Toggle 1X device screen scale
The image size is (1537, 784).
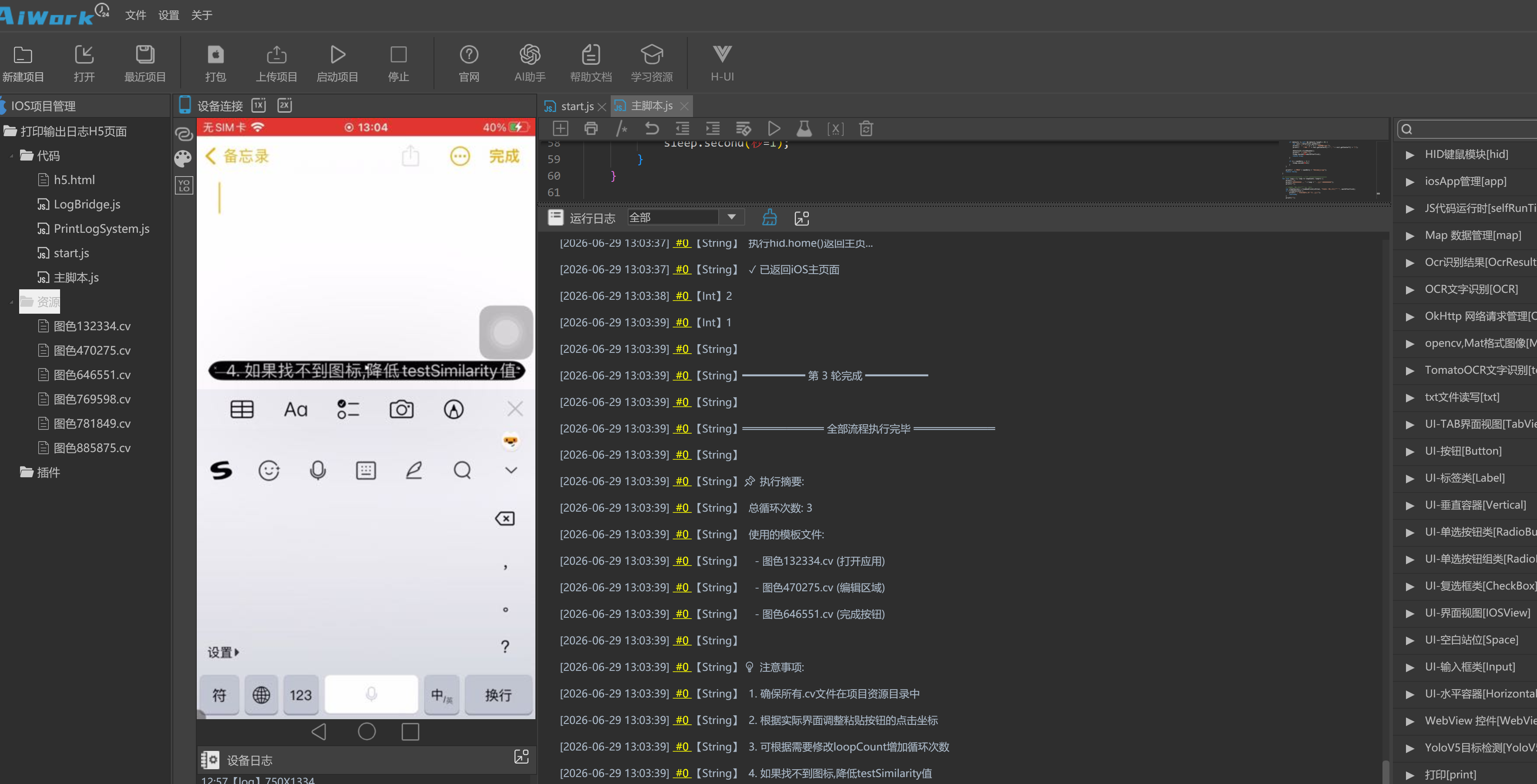259,106
